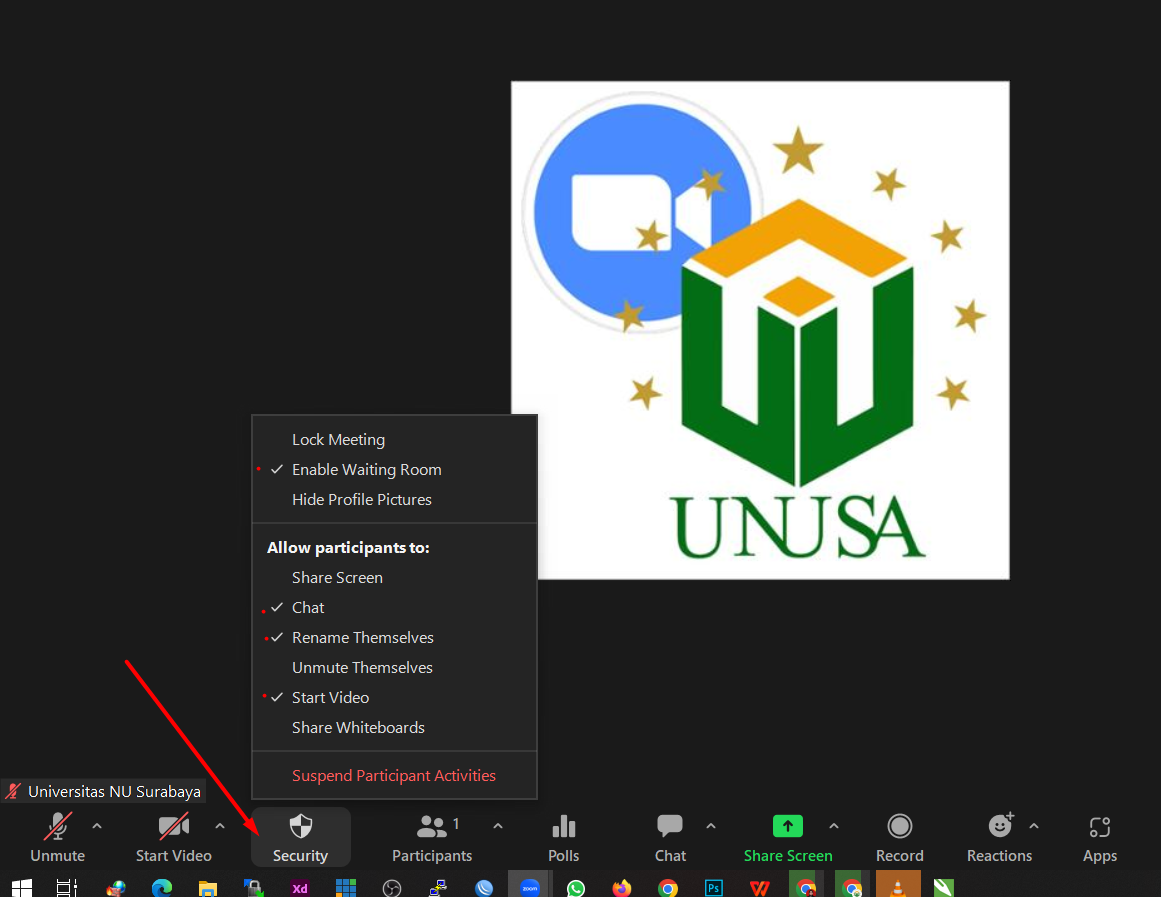
Task: Open the Polls bar-chart icon
Action: tap(563, 826)
